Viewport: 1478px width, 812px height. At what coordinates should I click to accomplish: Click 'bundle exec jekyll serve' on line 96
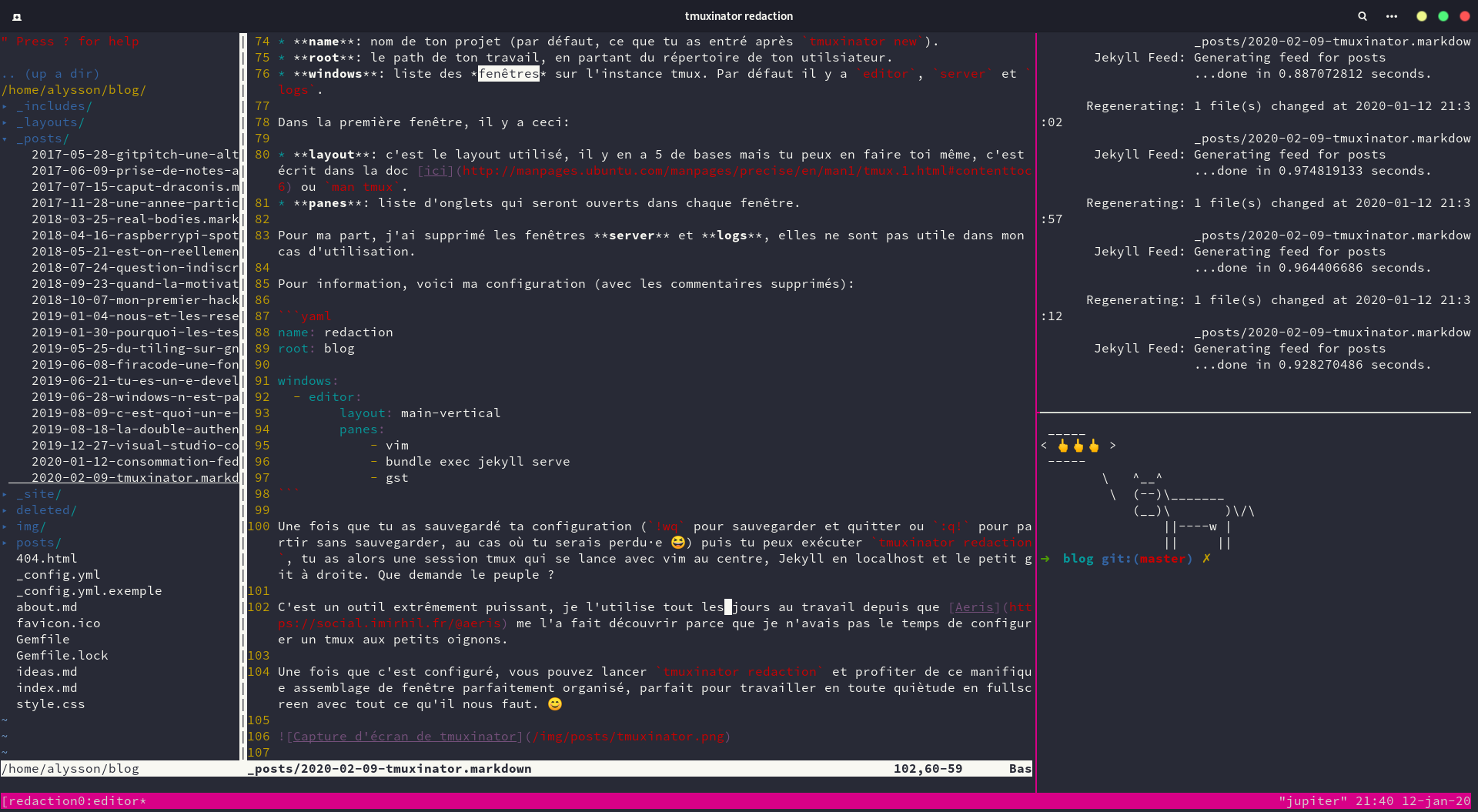click(478, 462)
